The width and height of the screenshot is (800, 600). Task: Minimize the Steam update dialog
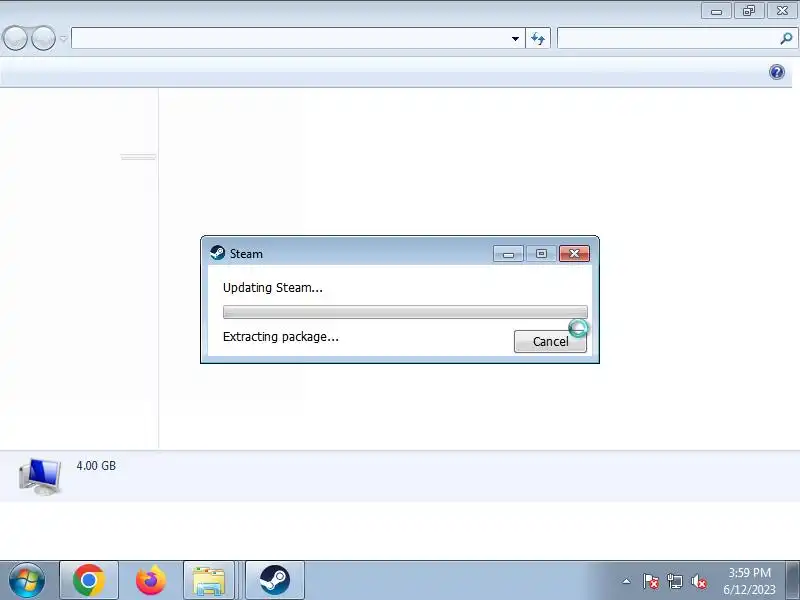(508, 254)
